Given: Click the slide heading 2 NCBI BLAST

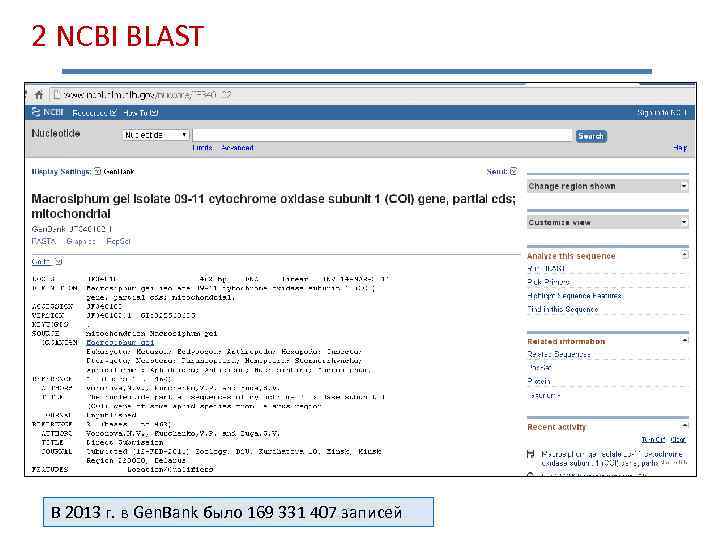Looking at the screenshot, I should [x=118, y=36].
